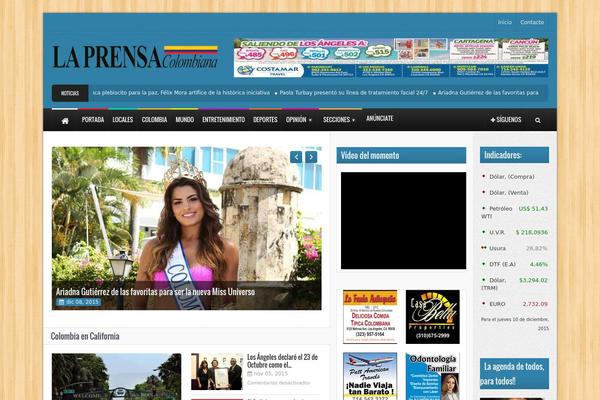Click the Inicio link at top
Screen dimensions: 600x400
click(x=505, y=22)
